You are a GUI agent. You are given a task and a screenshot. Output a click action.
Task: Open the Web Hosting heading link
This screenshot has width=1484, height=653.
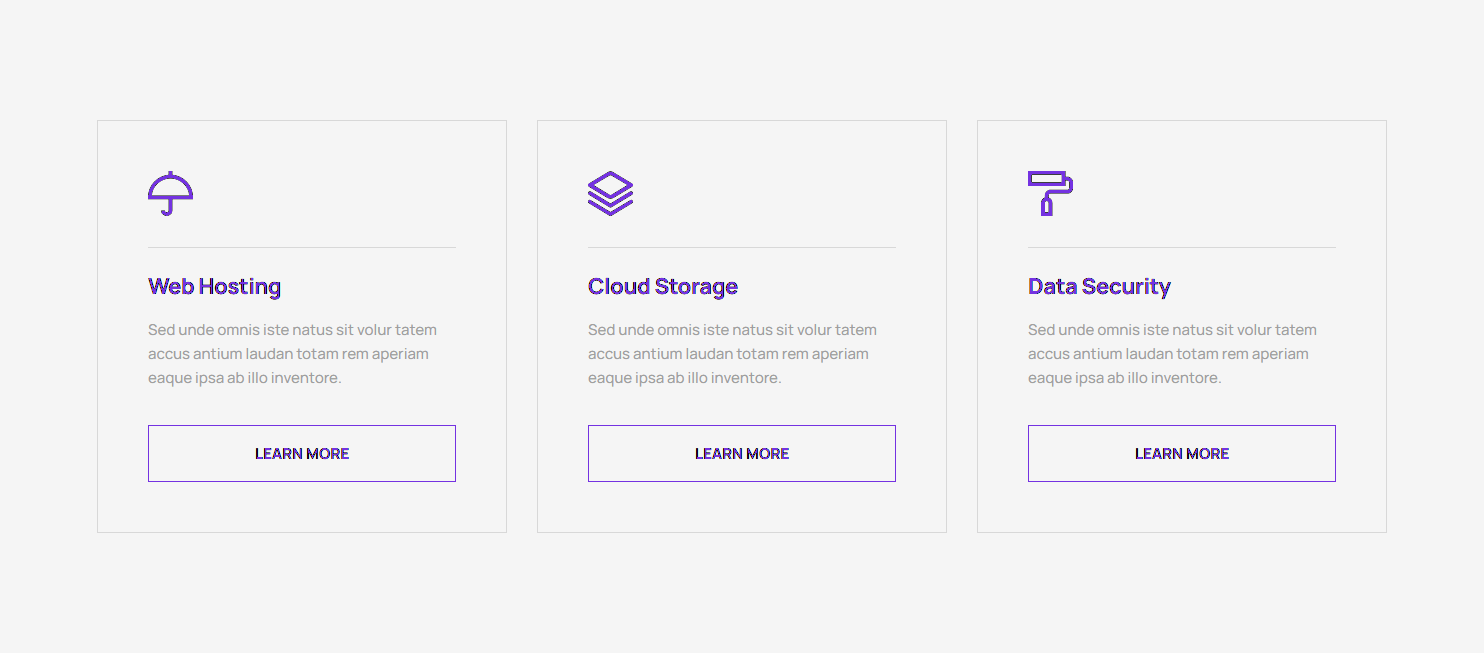point(214,287)
